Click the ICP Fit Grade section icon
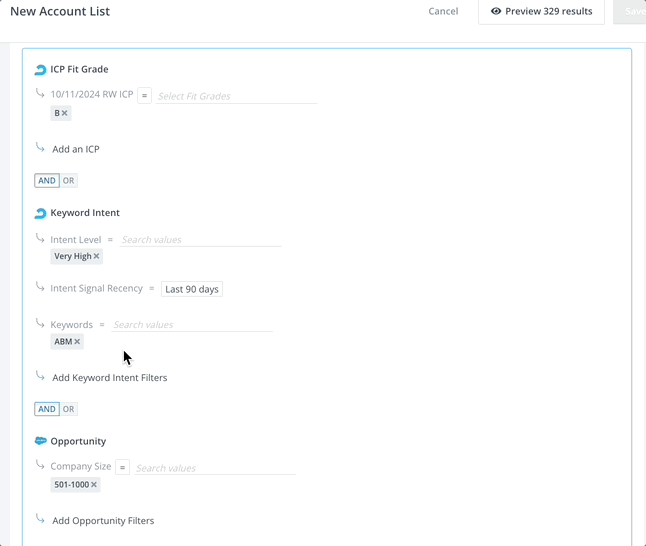The width and height of the screenshot is (646, 546). (40, 70)
